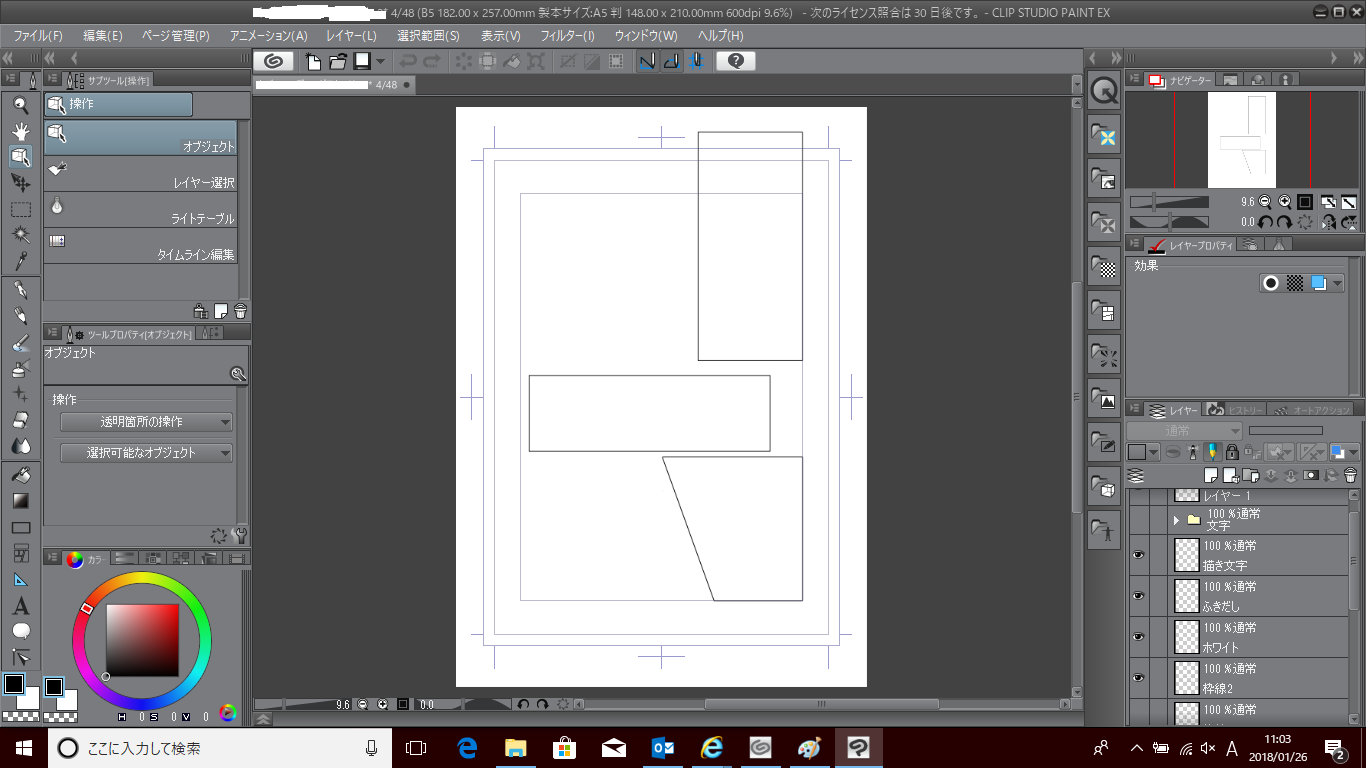Image resolution: width=1366 pixels, height=768 pixels.
Task: Open the 選択可能なオブジェクト dropdown
Action: pyautogui.click(x=146, y=453)
